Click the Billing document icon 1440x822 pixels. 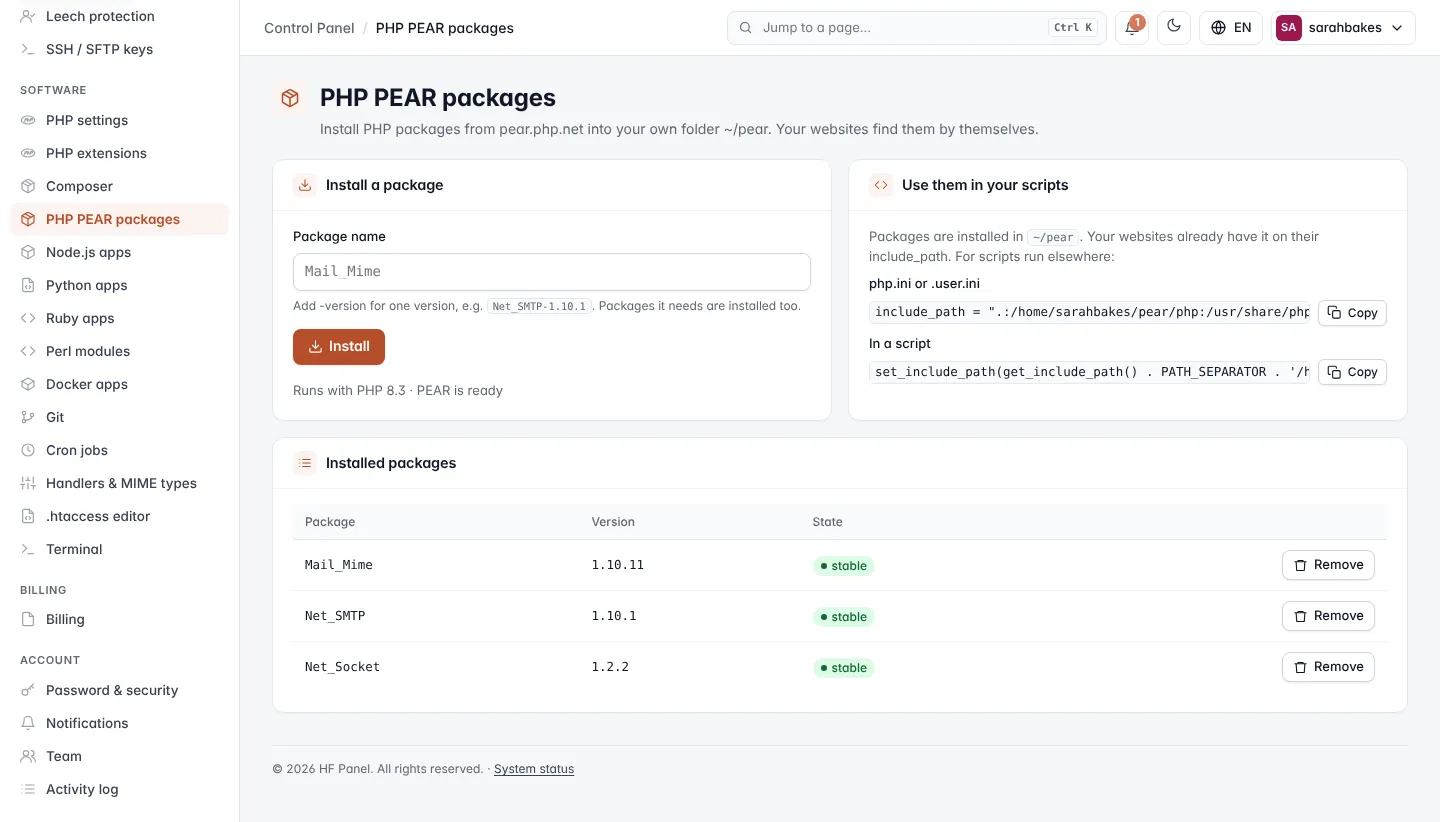pos(28,619)
